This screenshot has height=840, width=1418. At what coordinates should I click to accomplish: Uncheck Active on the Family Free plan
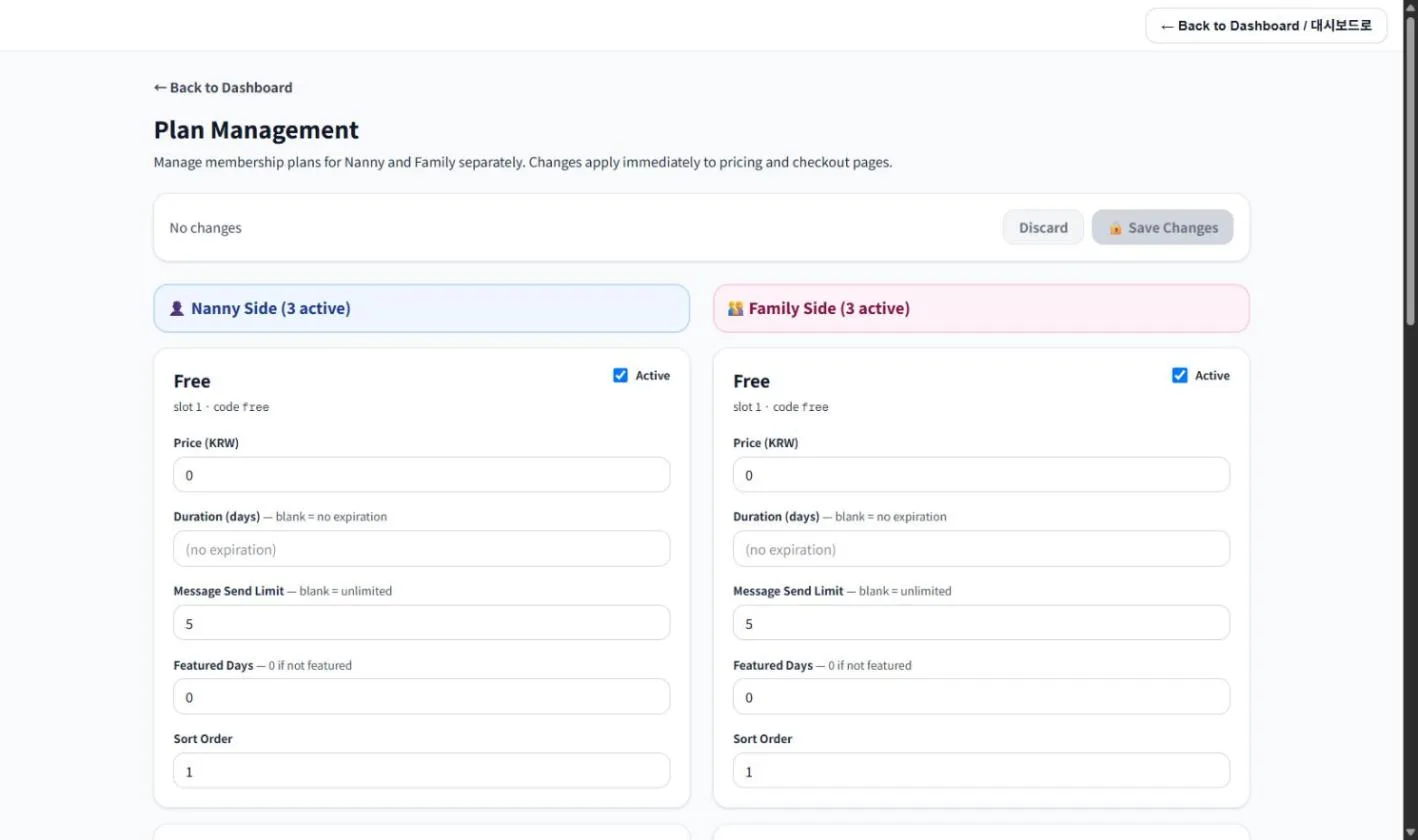pyautogui.click(x=1179, y=376)
